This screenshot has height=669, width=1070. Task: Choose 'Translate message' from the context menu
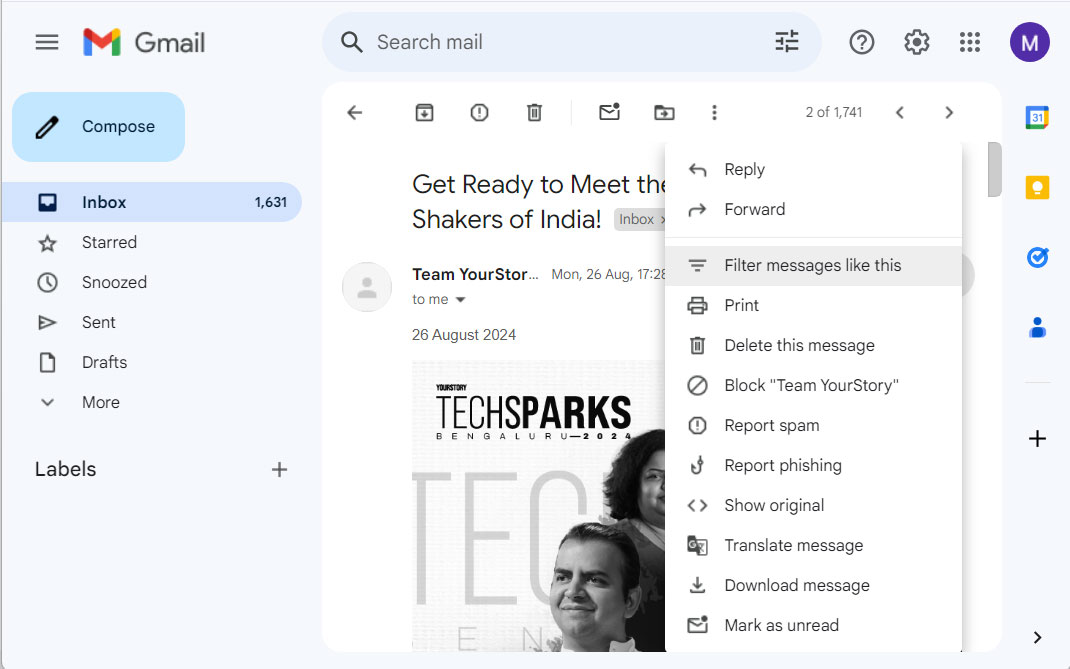793,545
